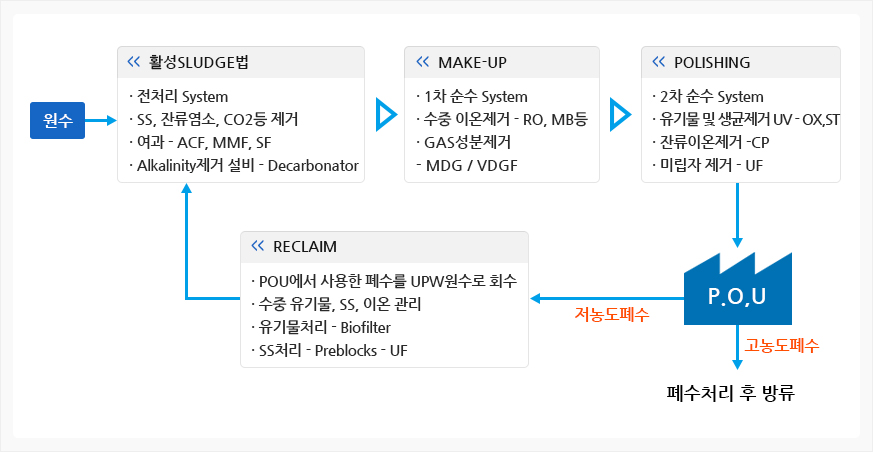This screenshot has height=453, width=874.
Task: Click the arrow from 원수 to 활성SLUDGE법
Action: tap(101, 120)
